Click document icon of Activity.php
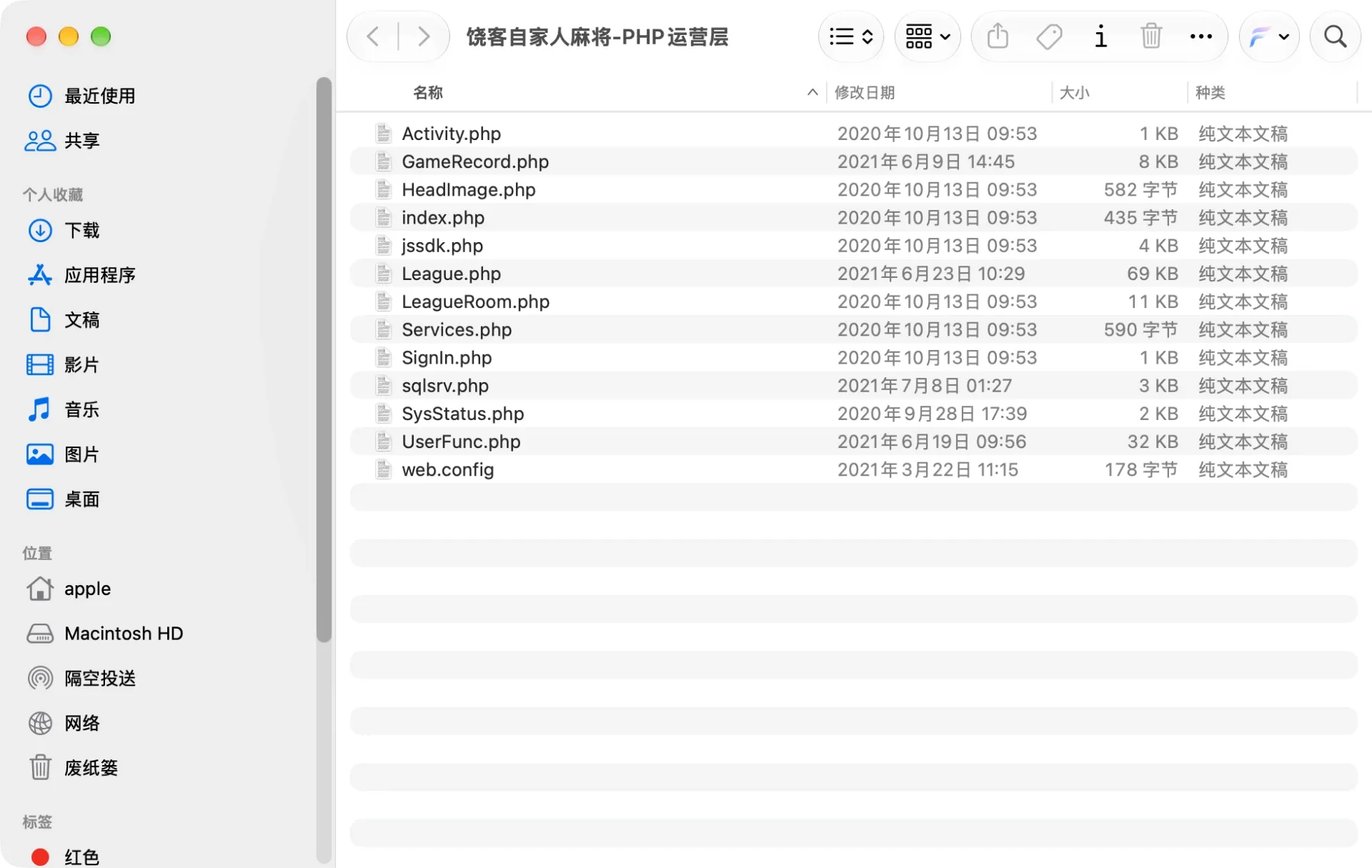 tap(384, 134)
